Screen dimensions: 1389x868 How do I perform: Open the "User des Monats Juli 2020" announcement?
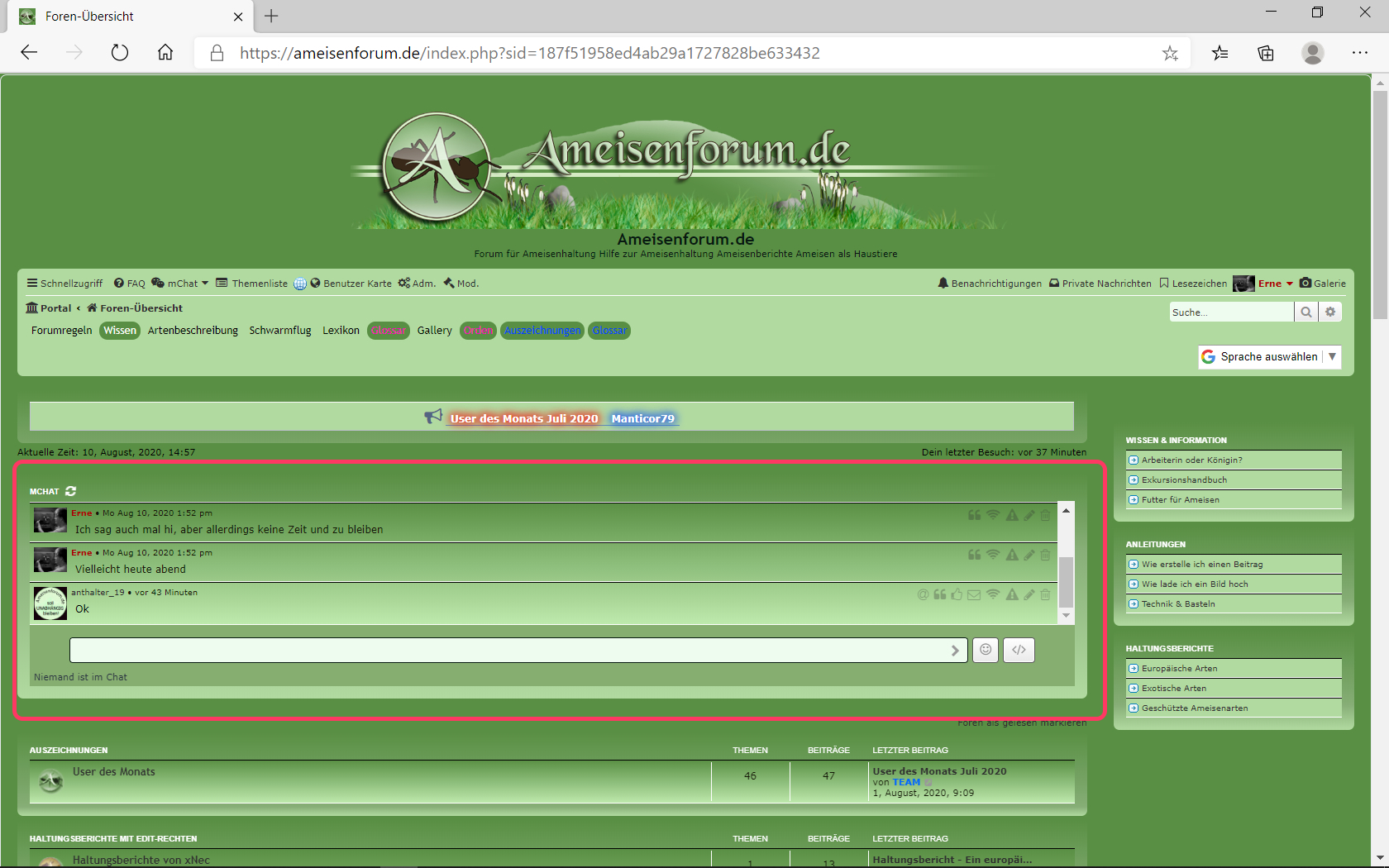coord(523,418)
